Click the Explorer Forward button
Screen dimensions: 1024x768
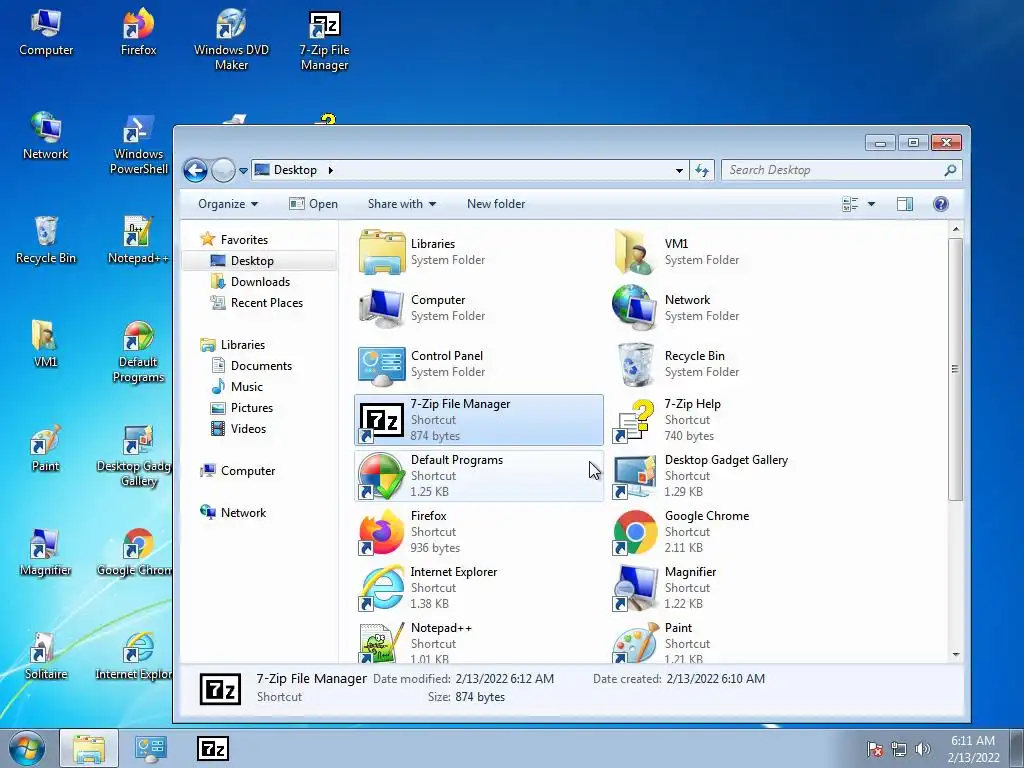coord(223,170)
